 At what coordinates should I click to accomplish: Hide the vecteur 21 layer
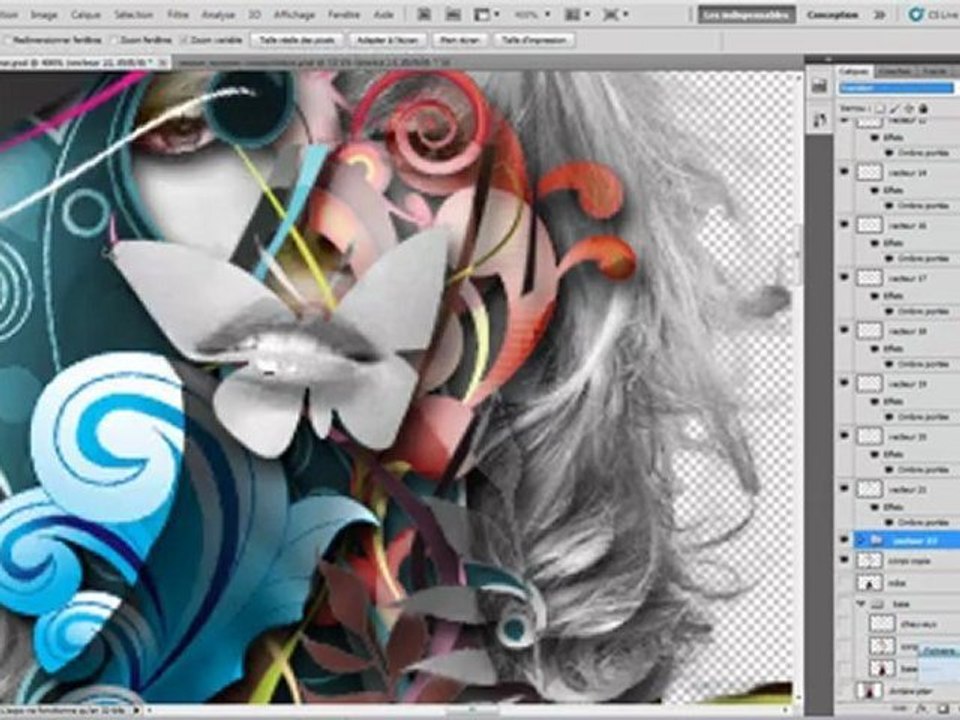tap(846, 489)
